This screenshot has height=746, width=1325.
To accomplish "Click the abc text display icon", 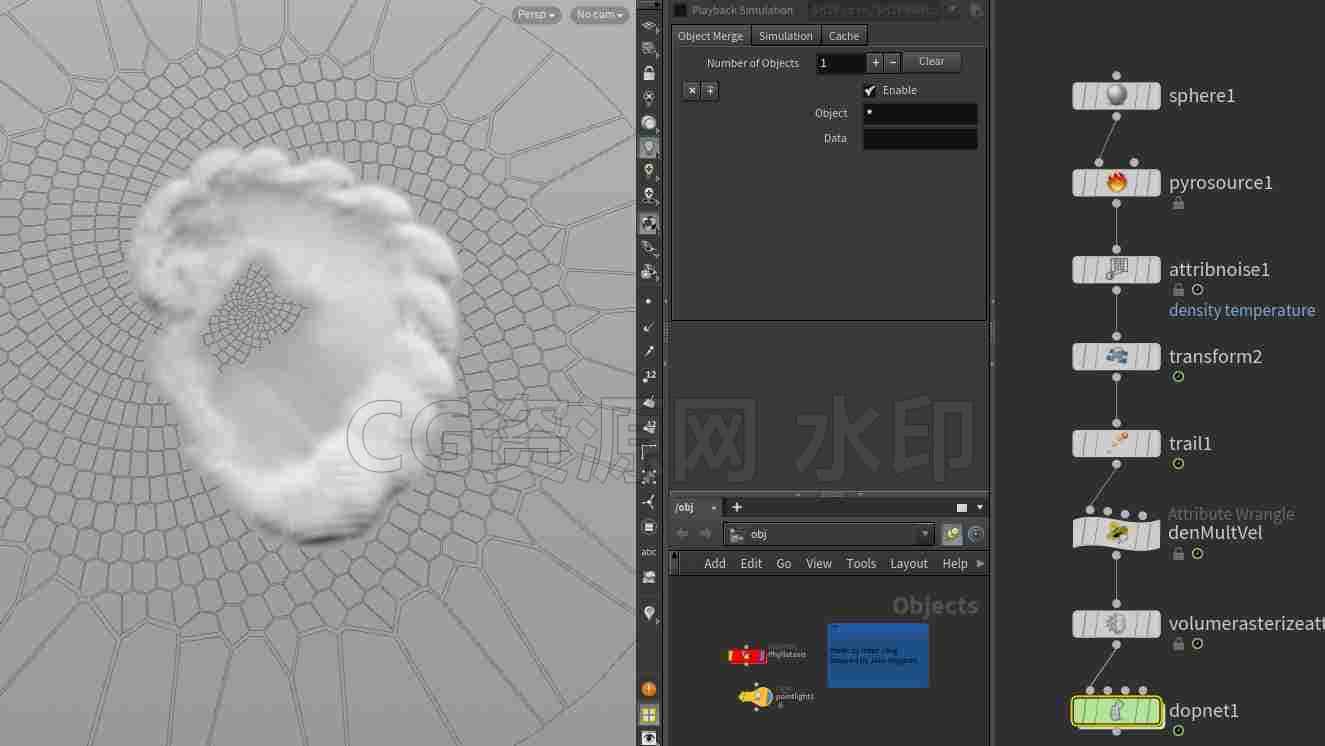I will pos(649,552).
